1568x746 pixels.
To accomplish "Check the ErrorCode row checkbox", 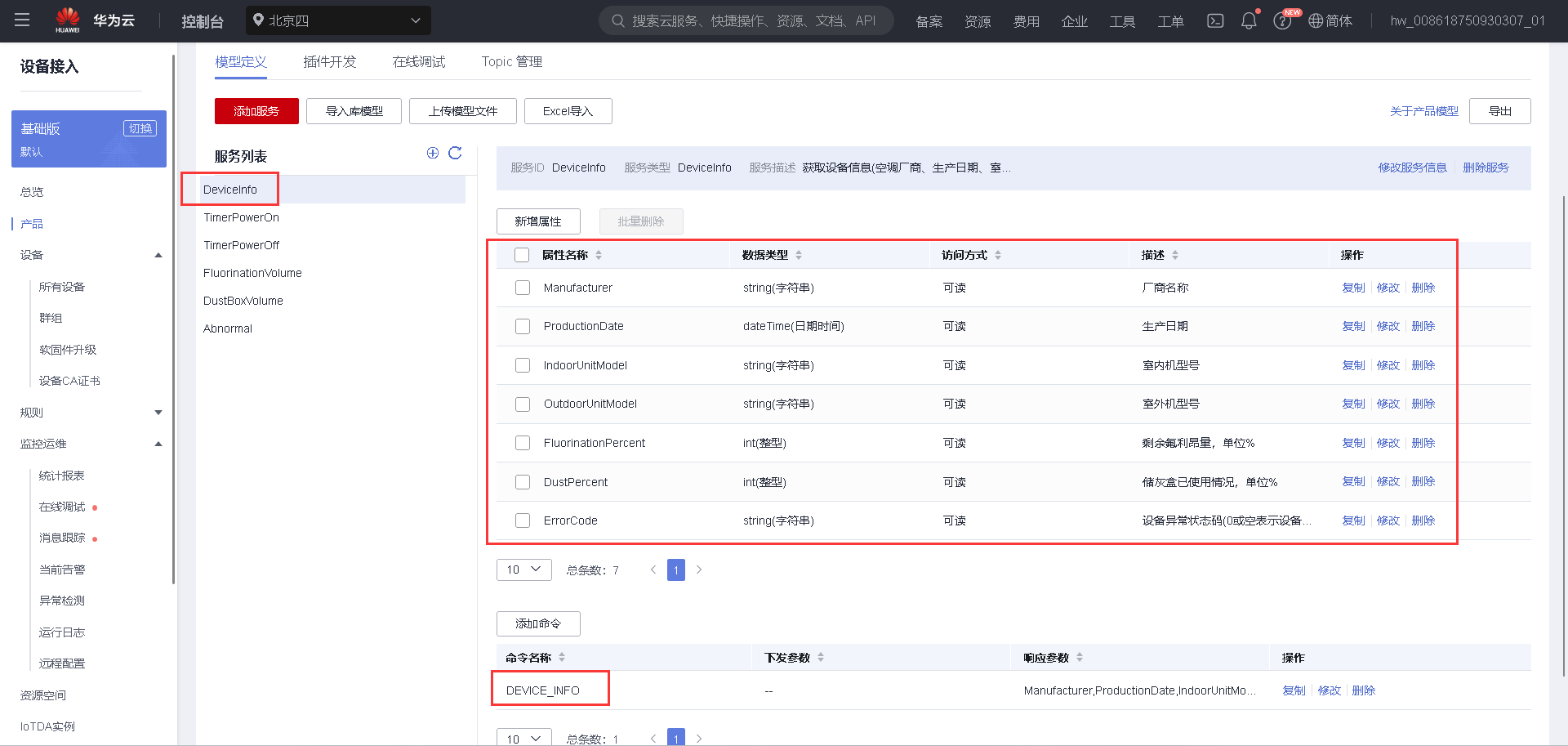I will click(x=523, y=520).
